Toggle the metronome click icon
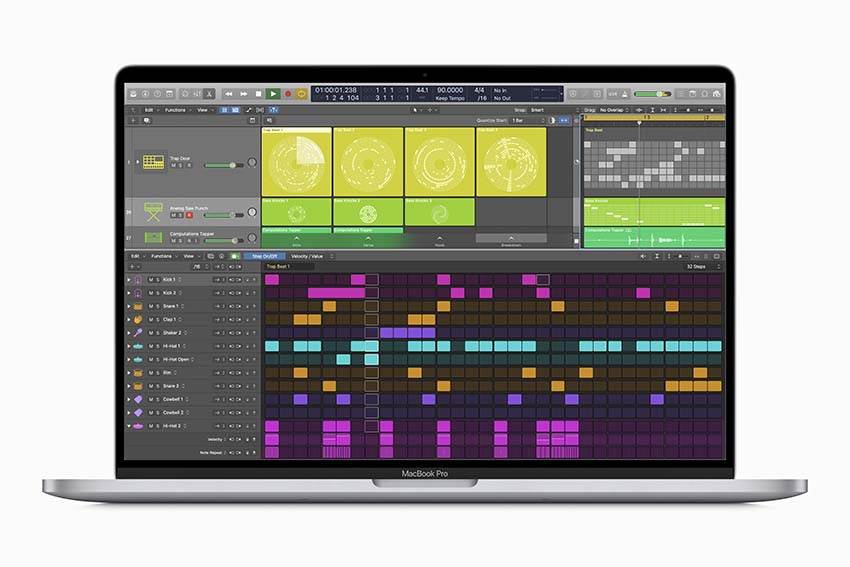The height and width of the screenshot is (567, 850). pos(624,94)
